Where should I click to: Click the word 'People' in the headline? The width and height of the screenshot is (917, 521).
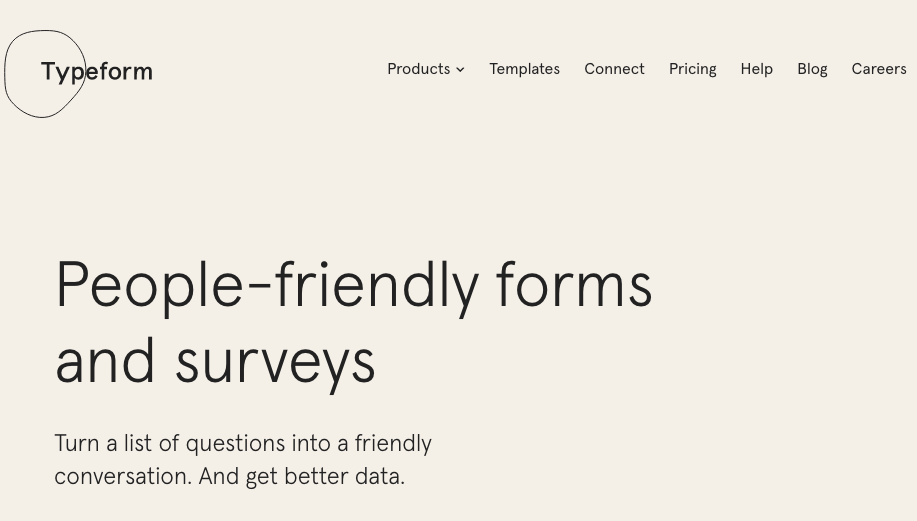pos(149,287)
